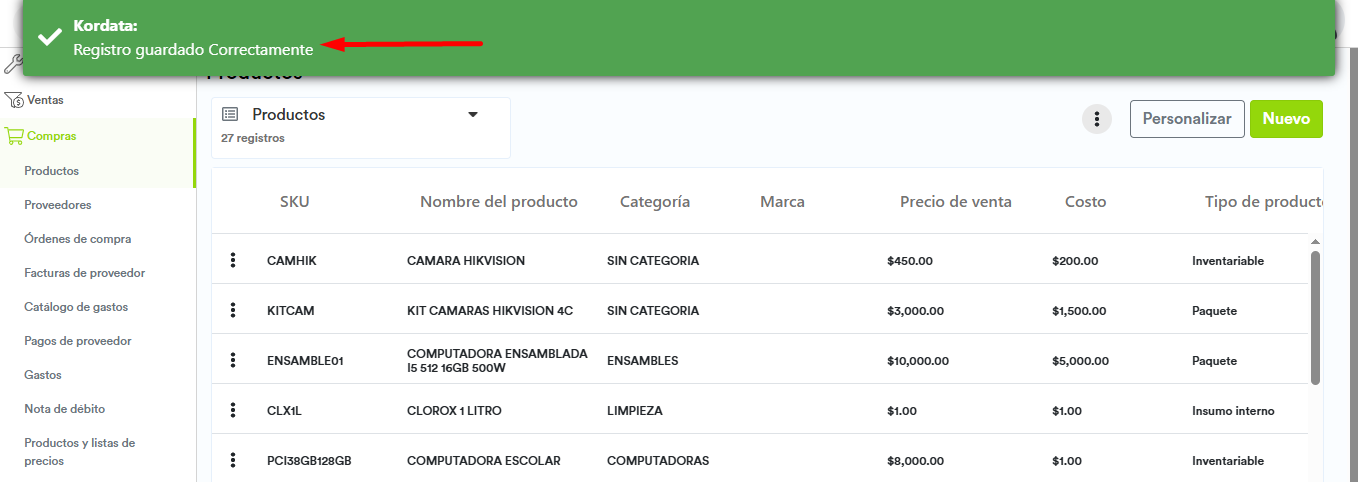Image resolution: width=1358 pixels, height=482 pixels.
Task: Open row options for CAMHIK product
Action: 233,260
